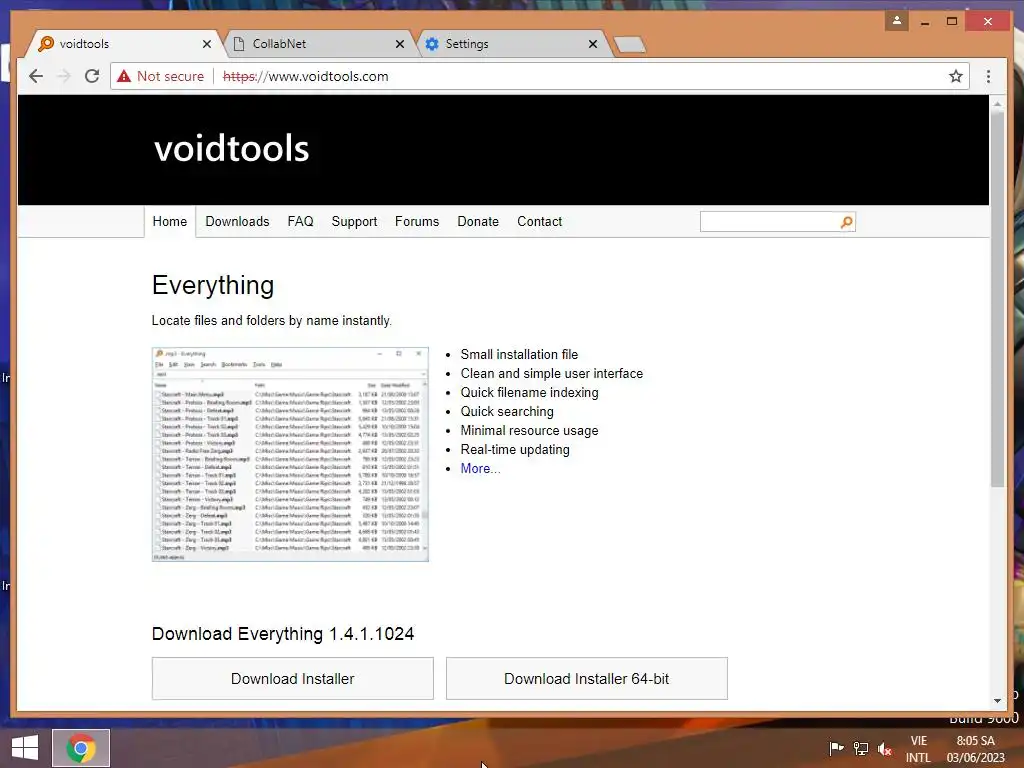
Task: Click the Locate files and folders tagline
Action: coord(272,321)
